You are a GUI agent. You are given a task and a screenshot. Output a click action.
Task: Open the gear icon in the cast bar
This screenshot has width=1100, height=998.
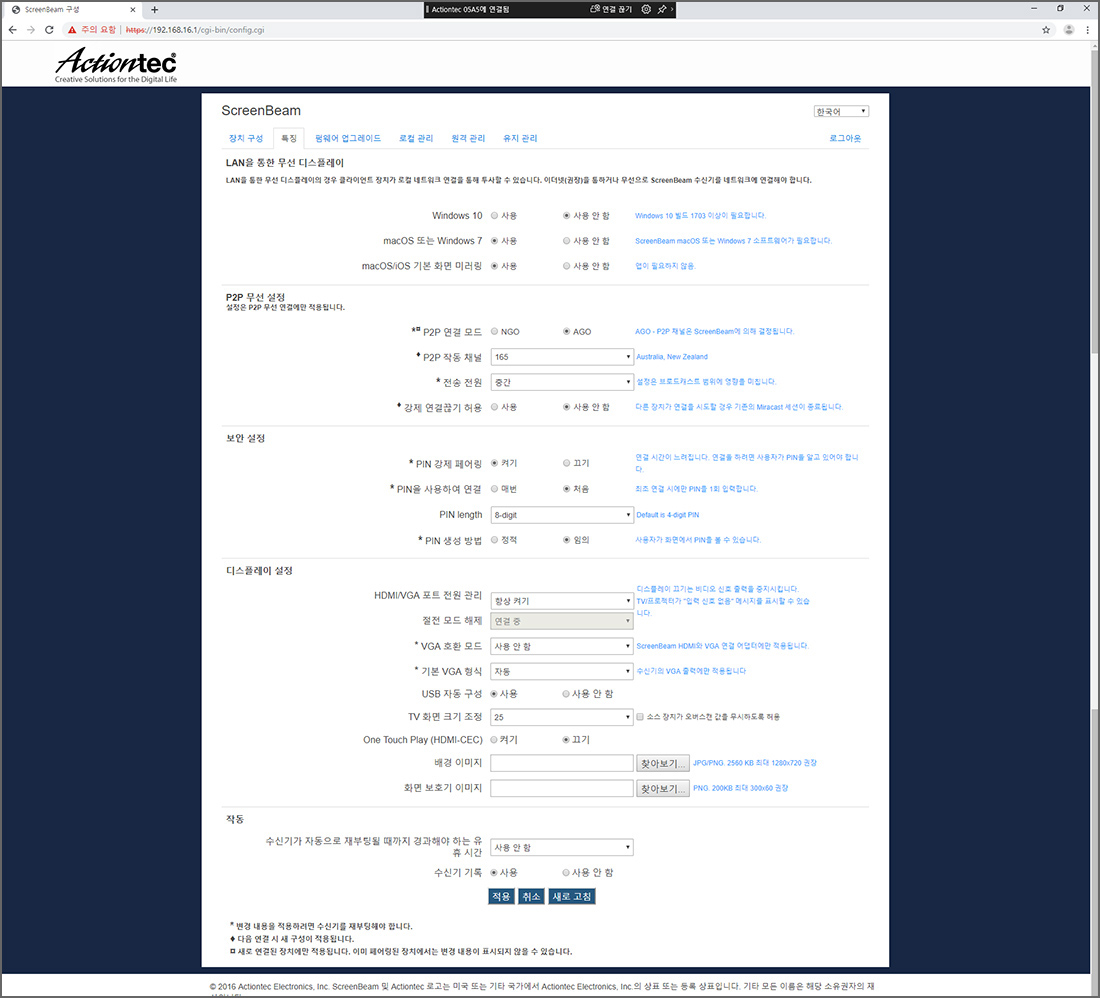[646, 9]
